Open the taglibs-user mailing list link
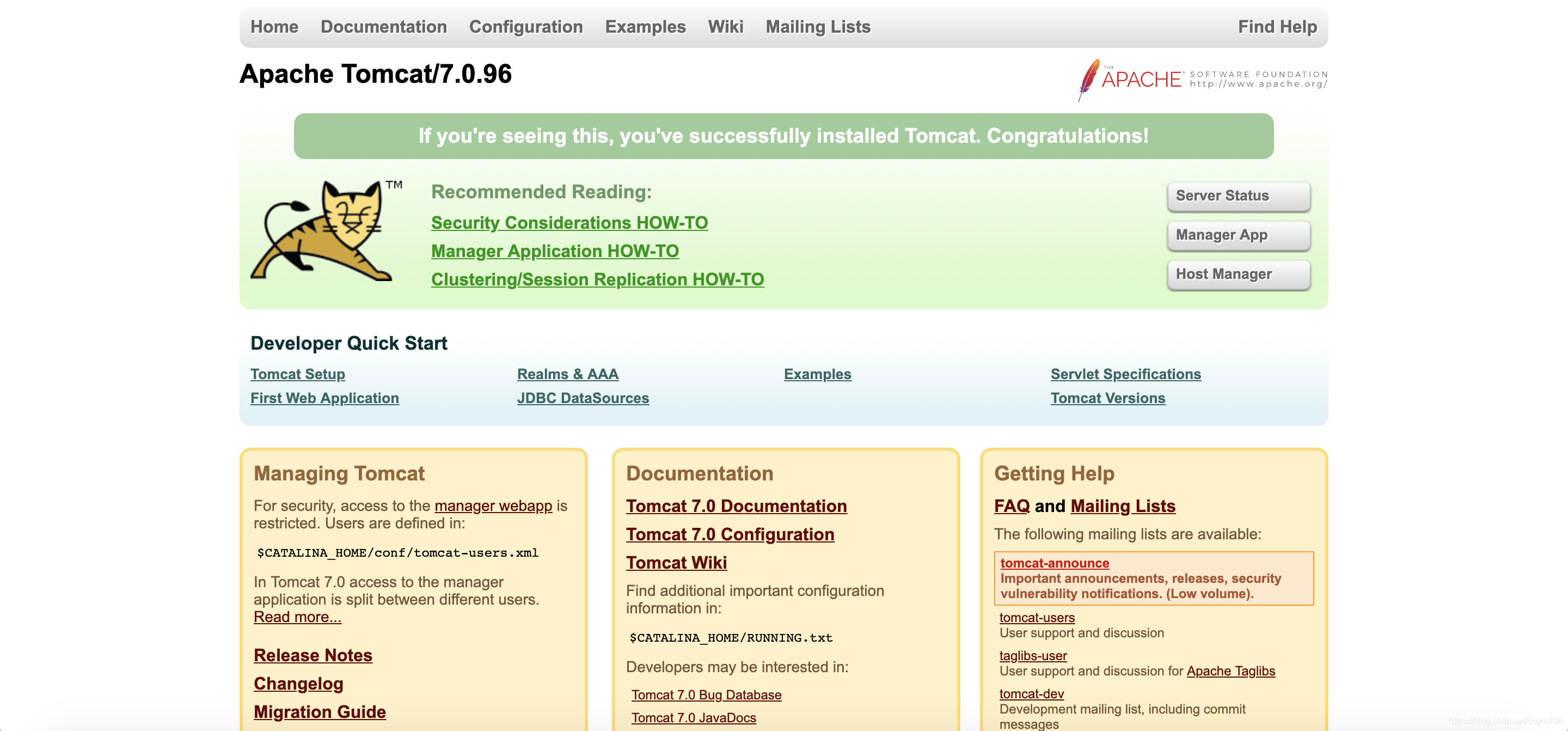 pos(1033,656)
